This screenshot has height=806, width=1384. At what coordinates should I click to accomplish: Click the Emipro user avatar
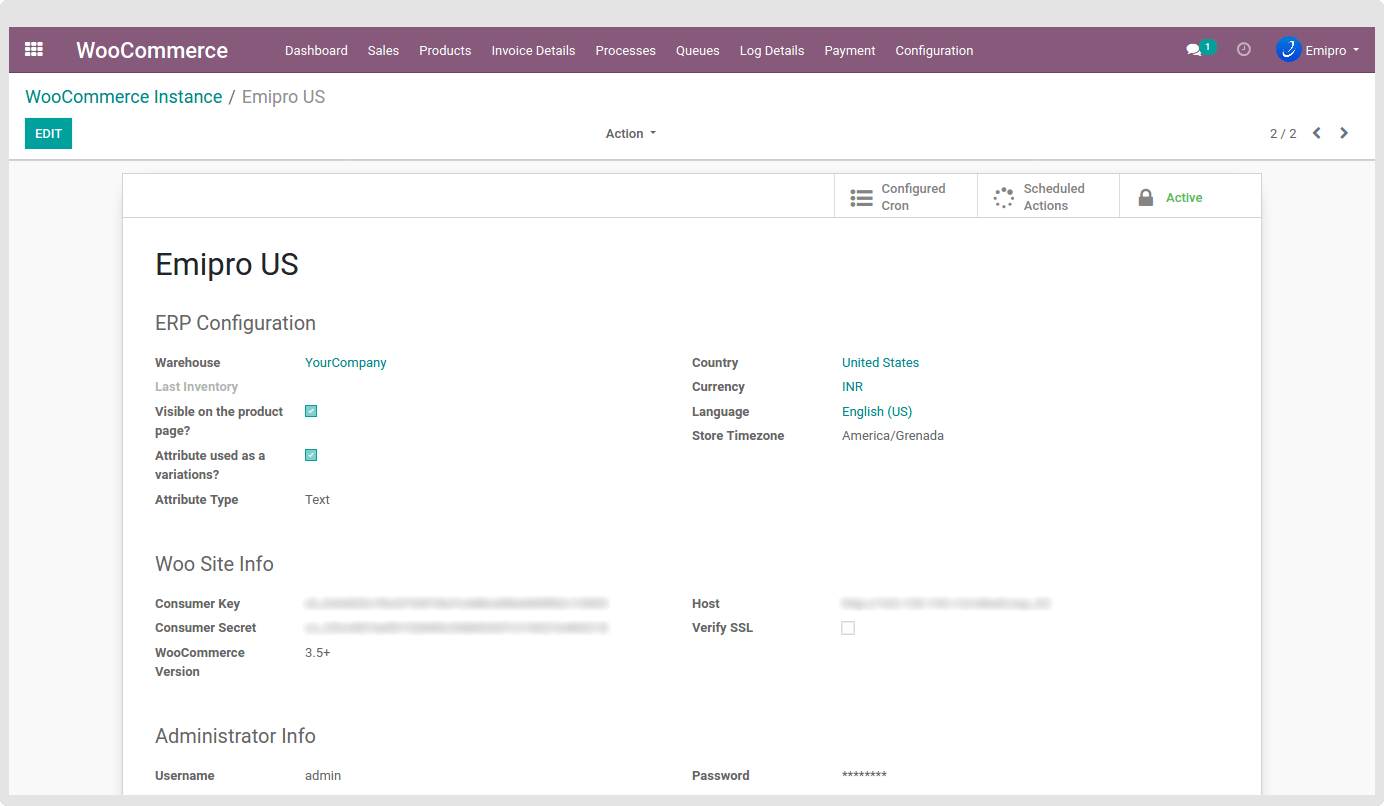(1288, 49)
